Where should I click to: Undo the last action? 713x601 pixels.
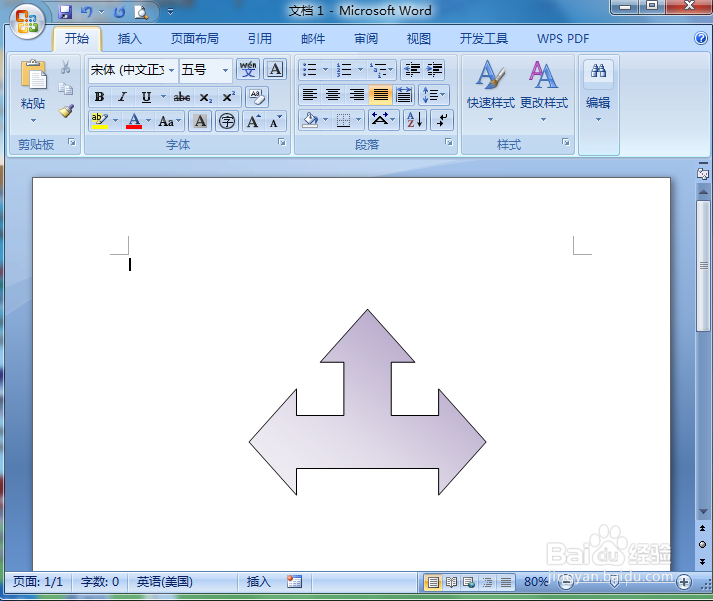tap(86, 12)
